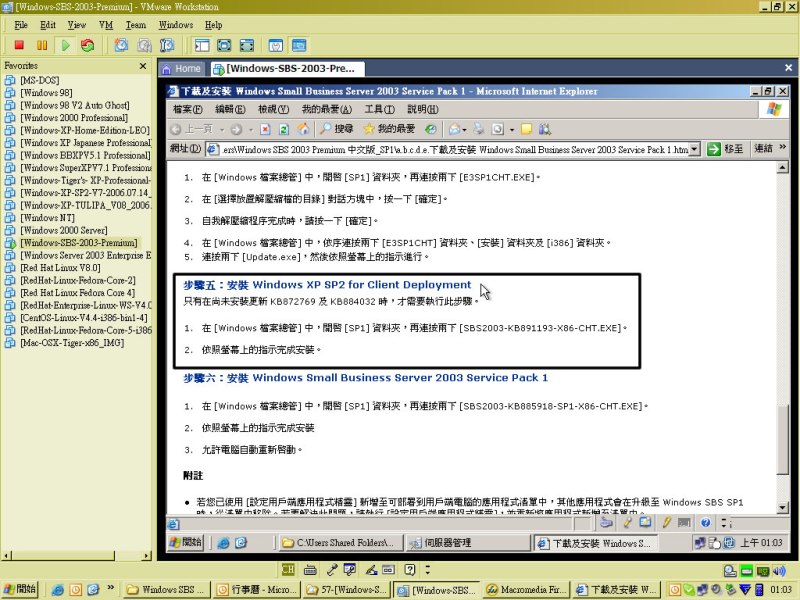Expand the IE Links (連結) chevron

pos(782,149)
